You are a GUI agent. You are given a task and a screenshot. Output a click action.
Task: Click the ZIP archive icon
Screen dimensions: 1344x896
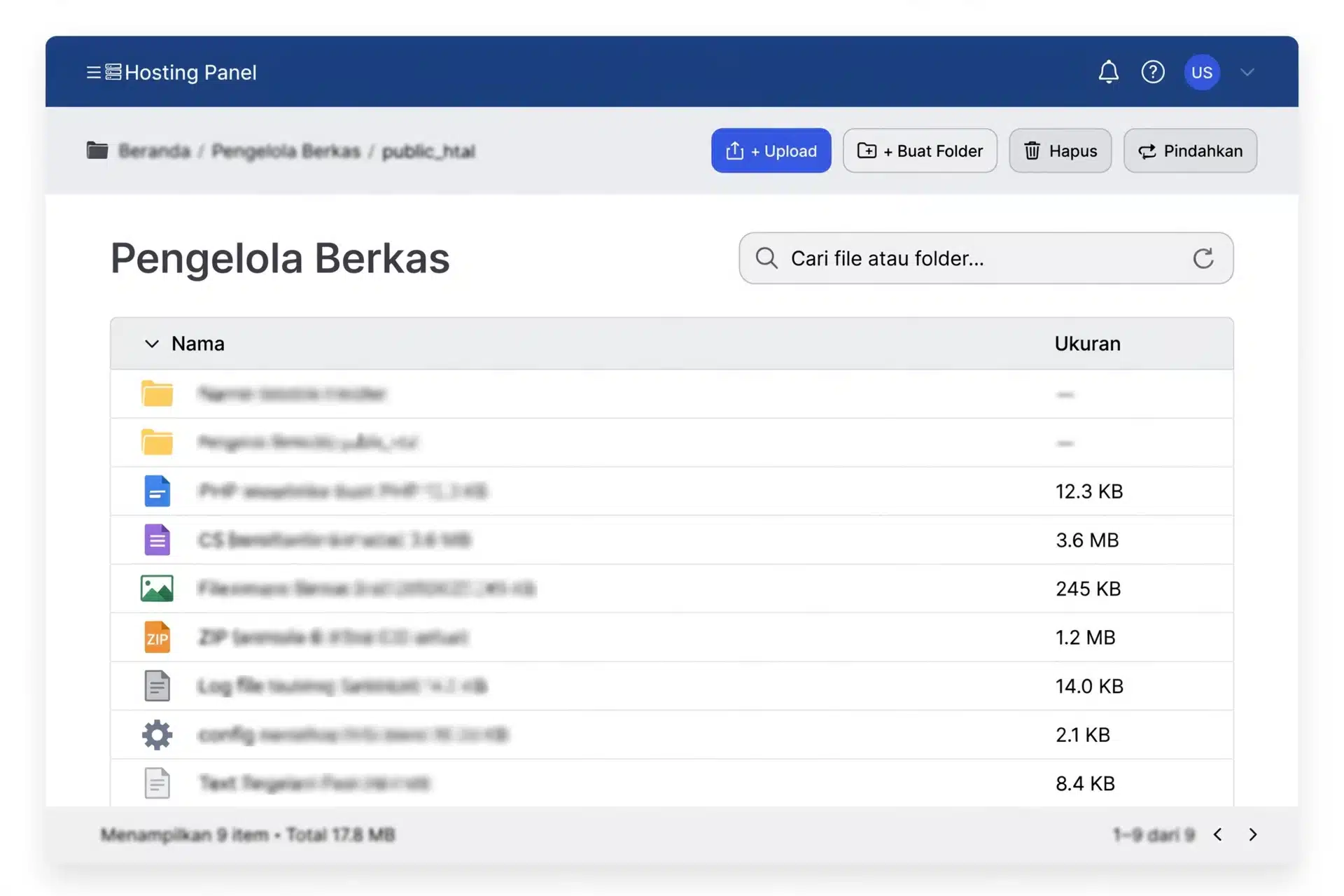coord(157,637)
